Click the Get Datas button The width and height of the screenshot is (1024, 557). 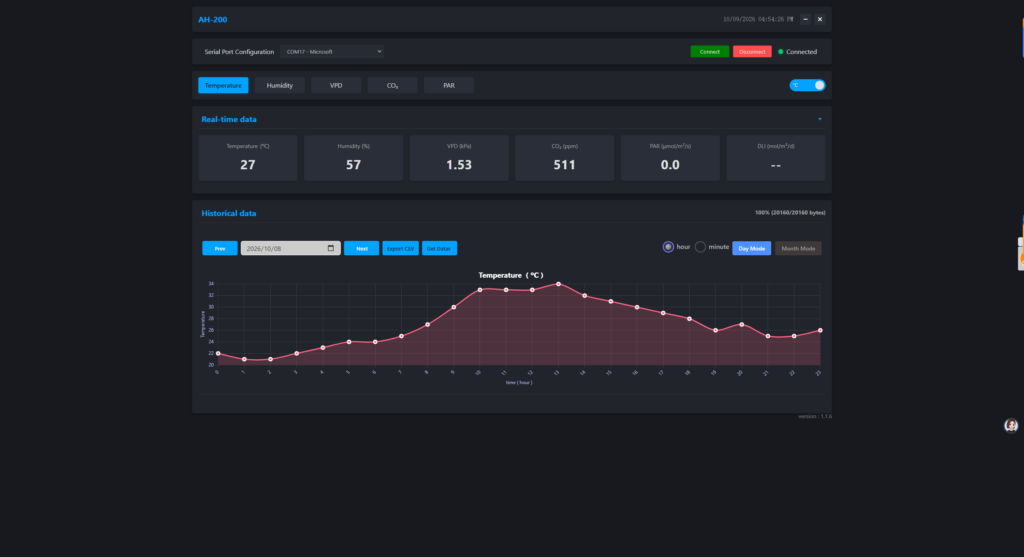(x=439, y=248)
